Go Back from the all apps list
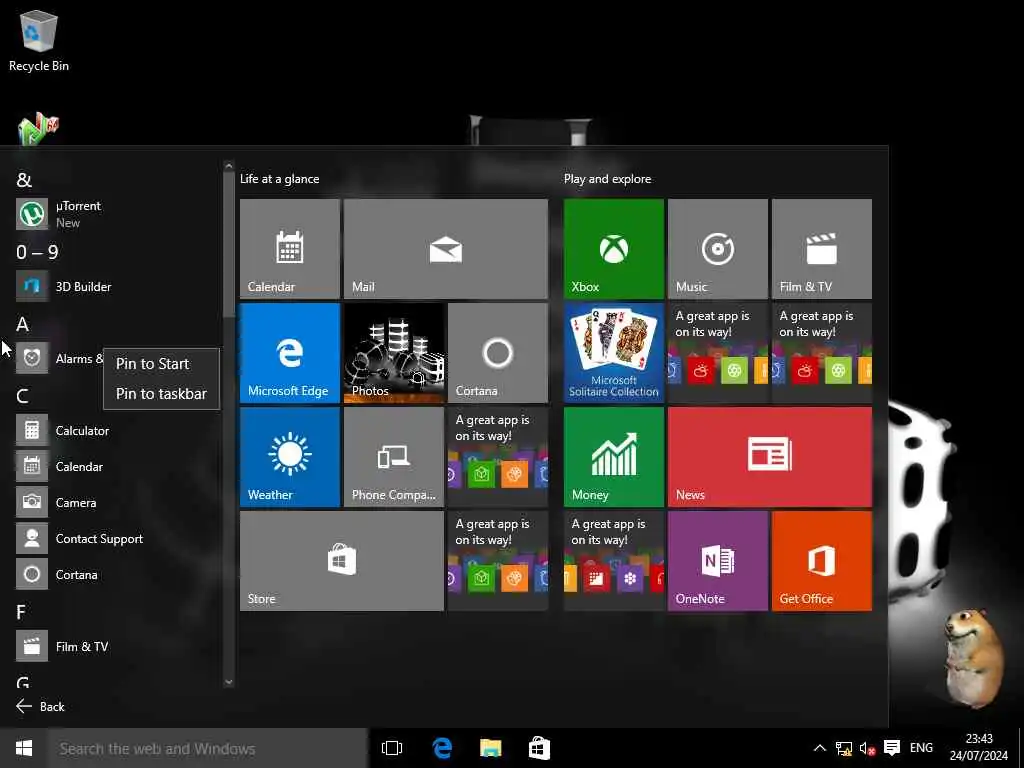Screen dimensions: 1024x768 40,707
